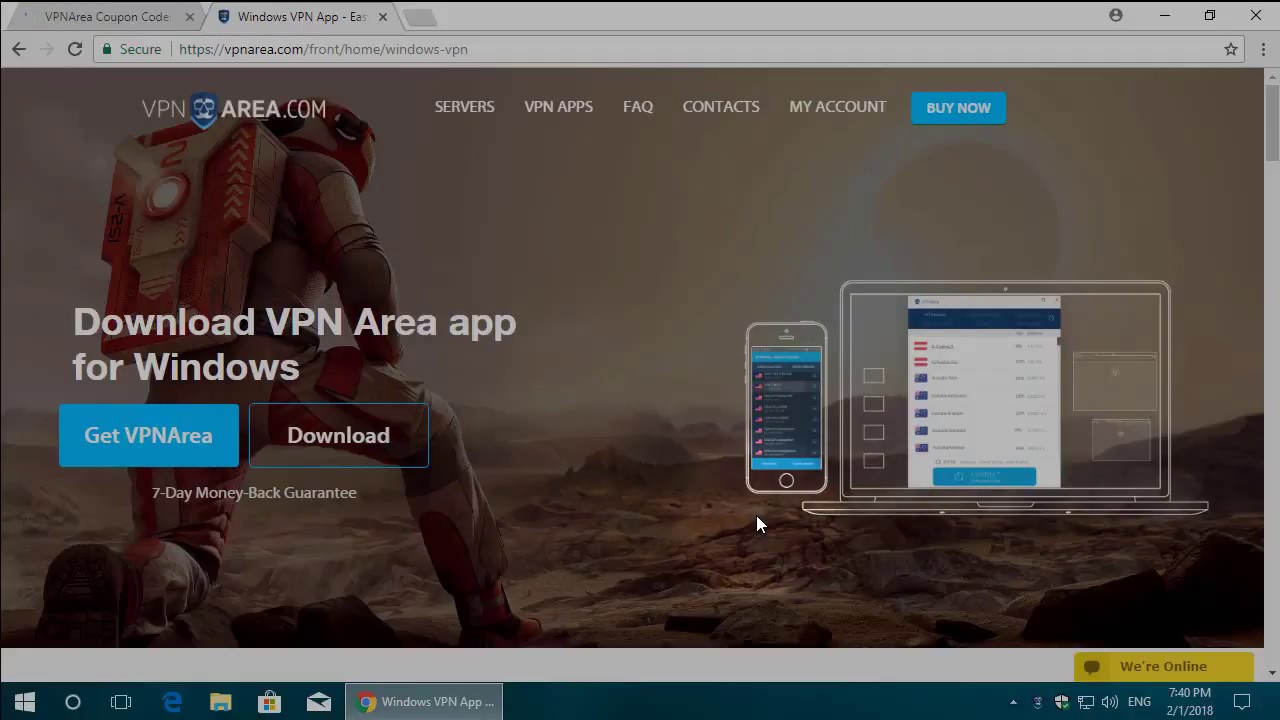Click the laptop app preview image
The height and width of the screenshot is (720, 1280).
1005,397
